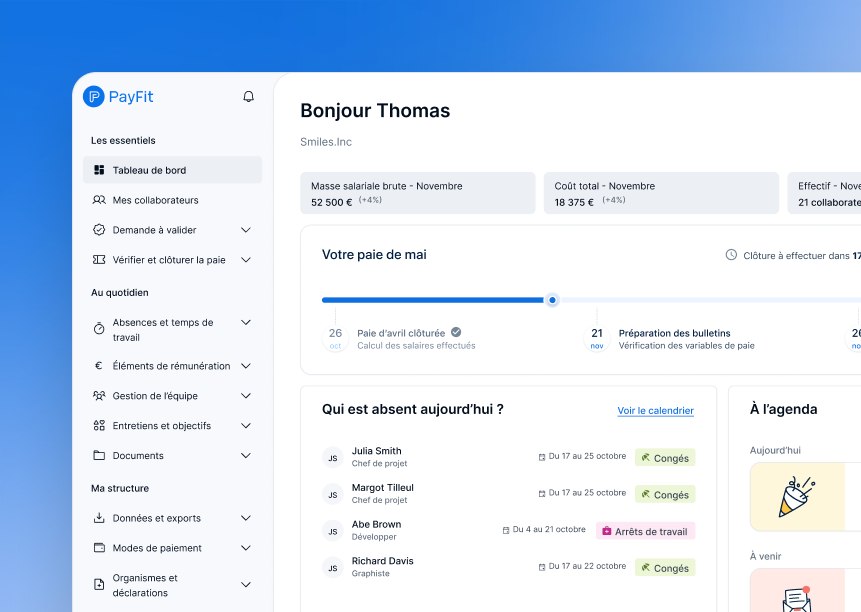Click the Smiles.Inc company name
This screenshot has width=861, height=612.
(326, 142)
